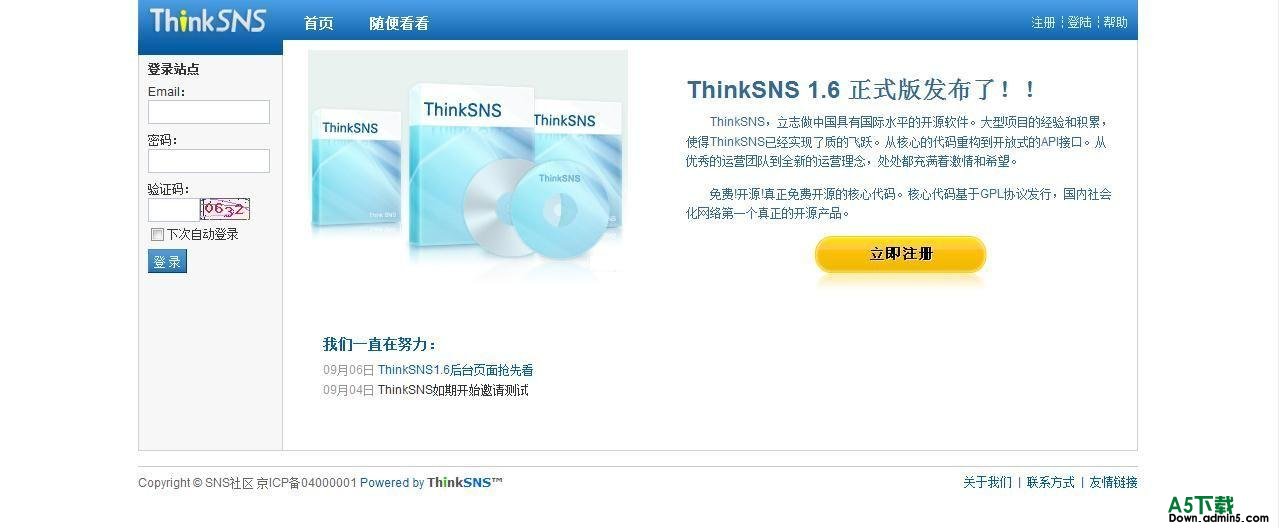Toggle the 下次自动登录 checkbox
Viewport: 1280px width, 528px height.
(157, 234)
